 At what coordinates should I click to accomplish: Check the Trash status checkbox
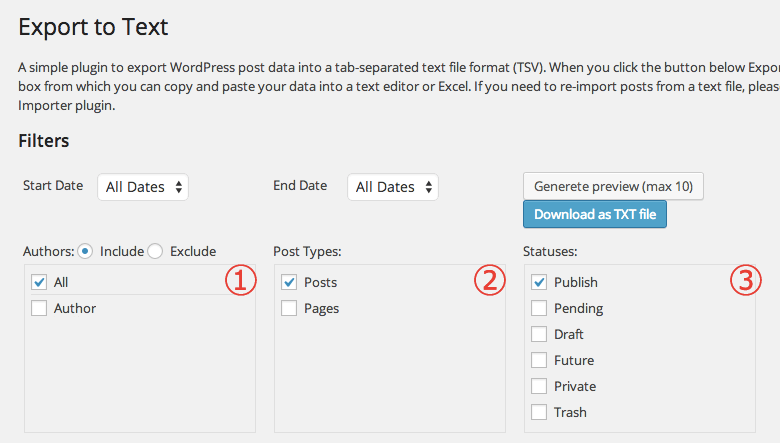click(539, 412)
